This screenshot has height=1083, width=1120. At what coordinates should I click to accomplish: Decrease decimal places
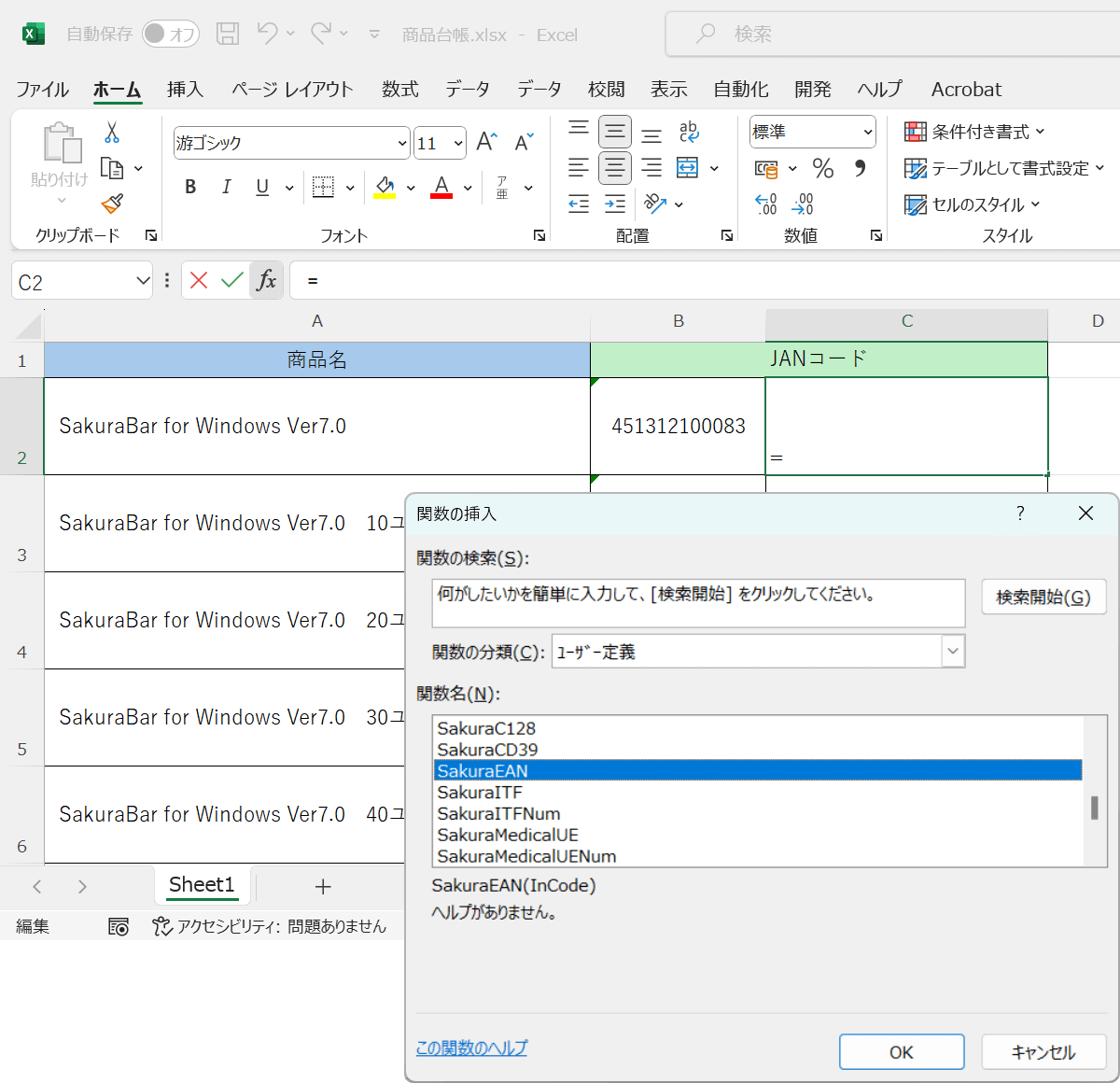[x=803, y=204]
